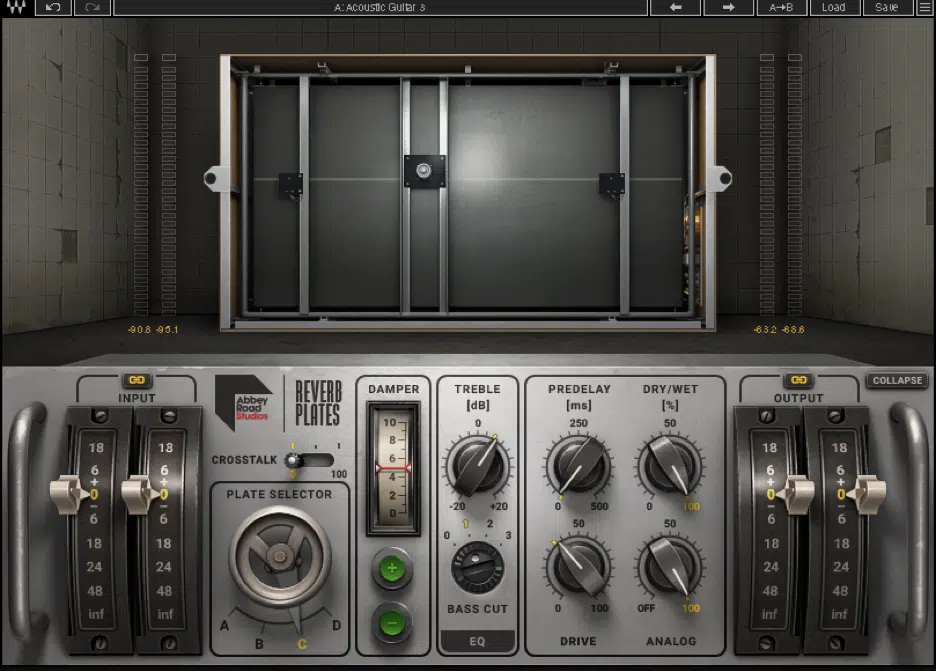
Task: Click the Predelay 500 marking
Action: (x=599, y=507)
